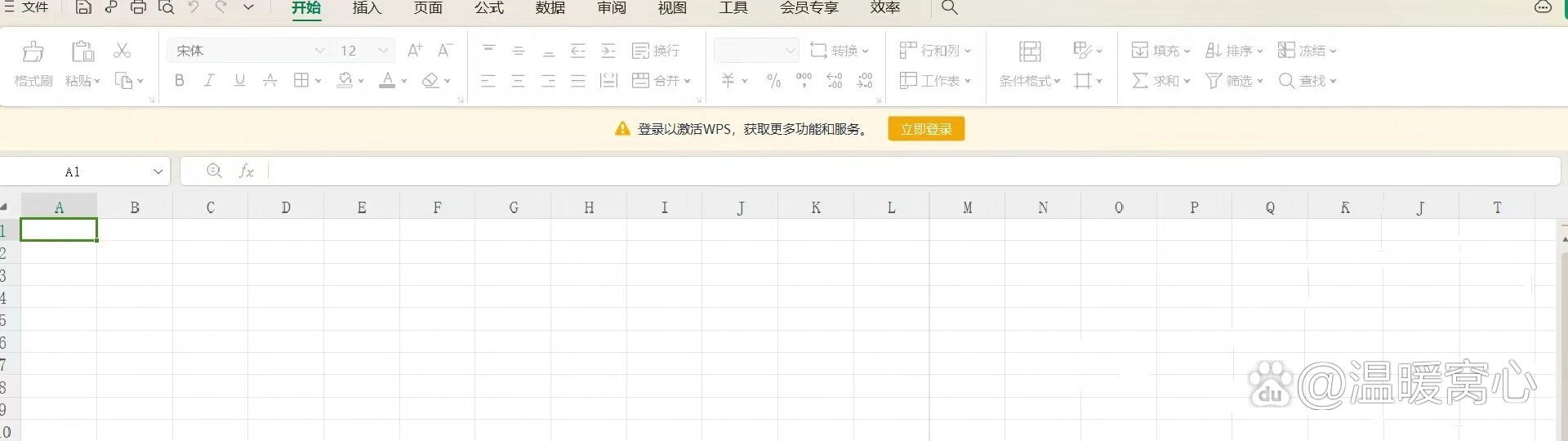The height and width of the screenshot is (441, 1568).
Task: Click the Decrease Indent icon
Action: [x=578, y=51]
